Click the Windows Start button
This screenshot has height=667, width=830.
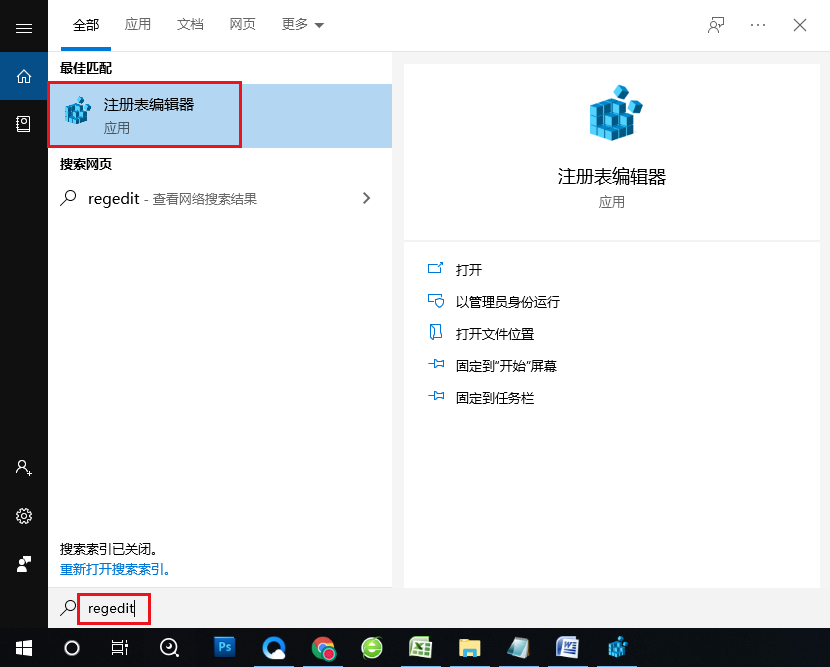[24, 647]
